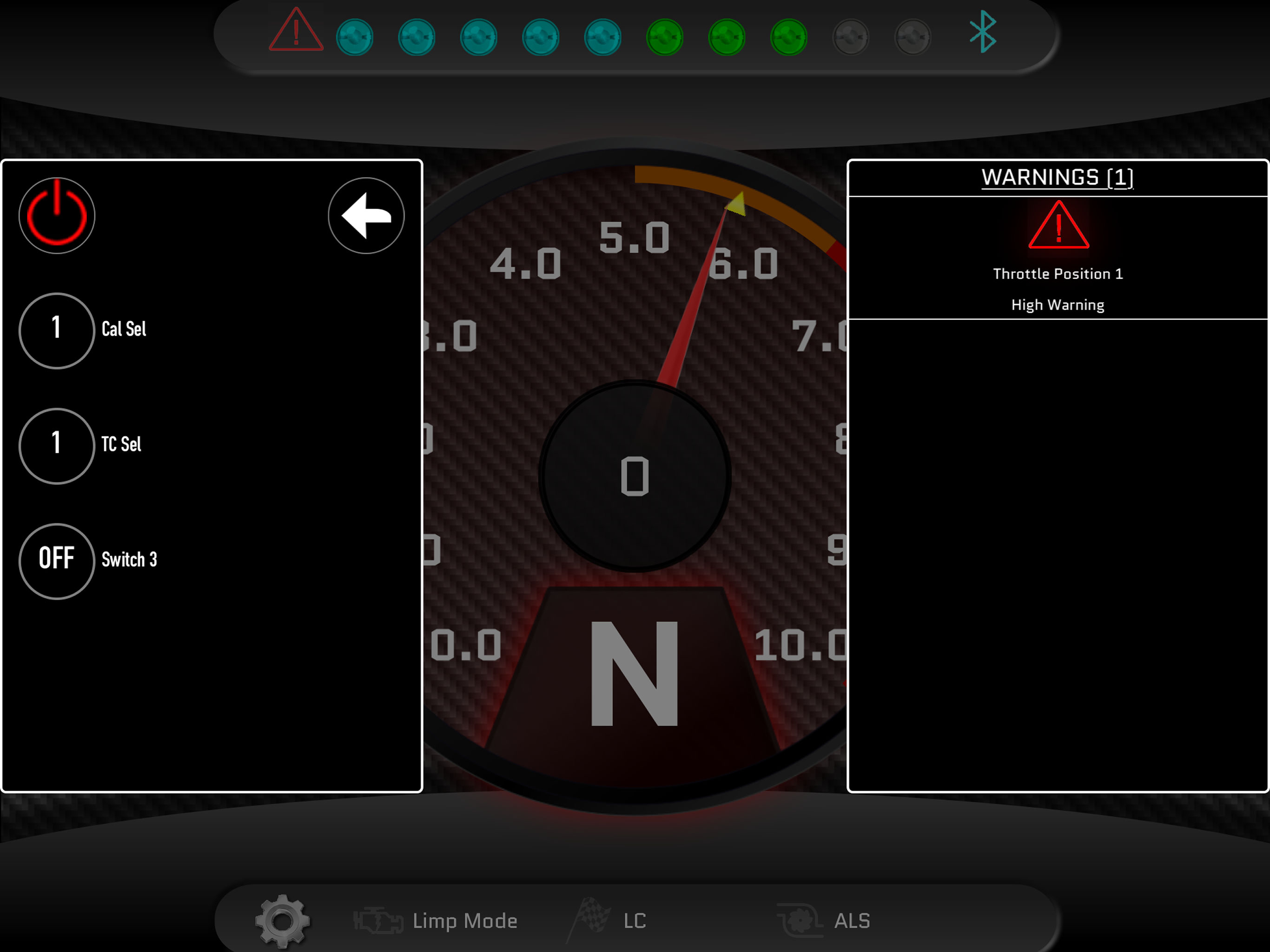Click the top bar warning triangle icon
Image resolution: width=1270 pixels, height=952 pixels.
click(296, 30)
